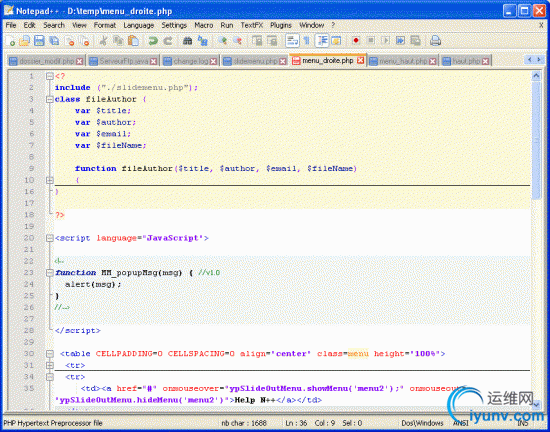Toggle word wrap in the toolbar
This screenshot has width=550, height=432.
pyautogui.click(x=292, y=41)
